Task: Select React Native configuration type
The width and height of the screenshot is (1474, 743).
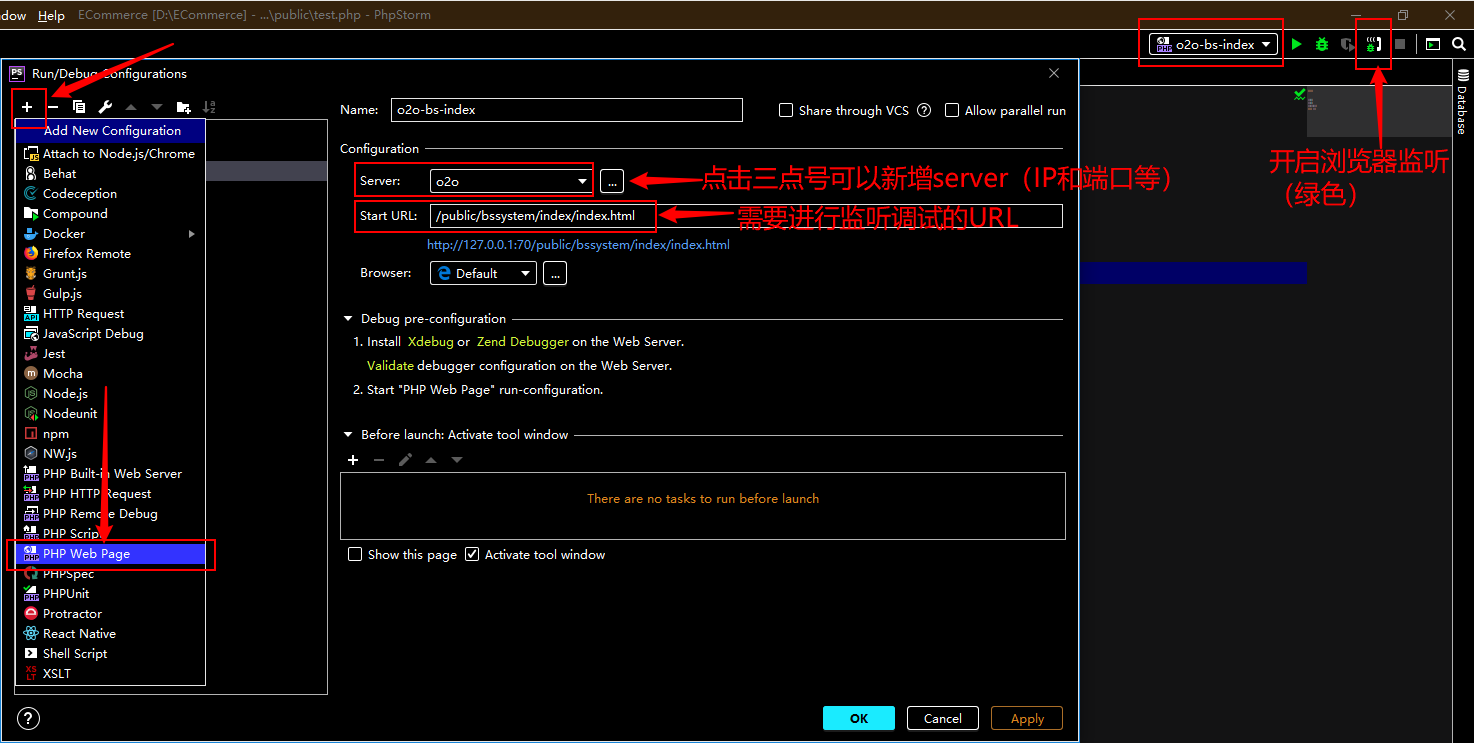Action: click(110, 634)
